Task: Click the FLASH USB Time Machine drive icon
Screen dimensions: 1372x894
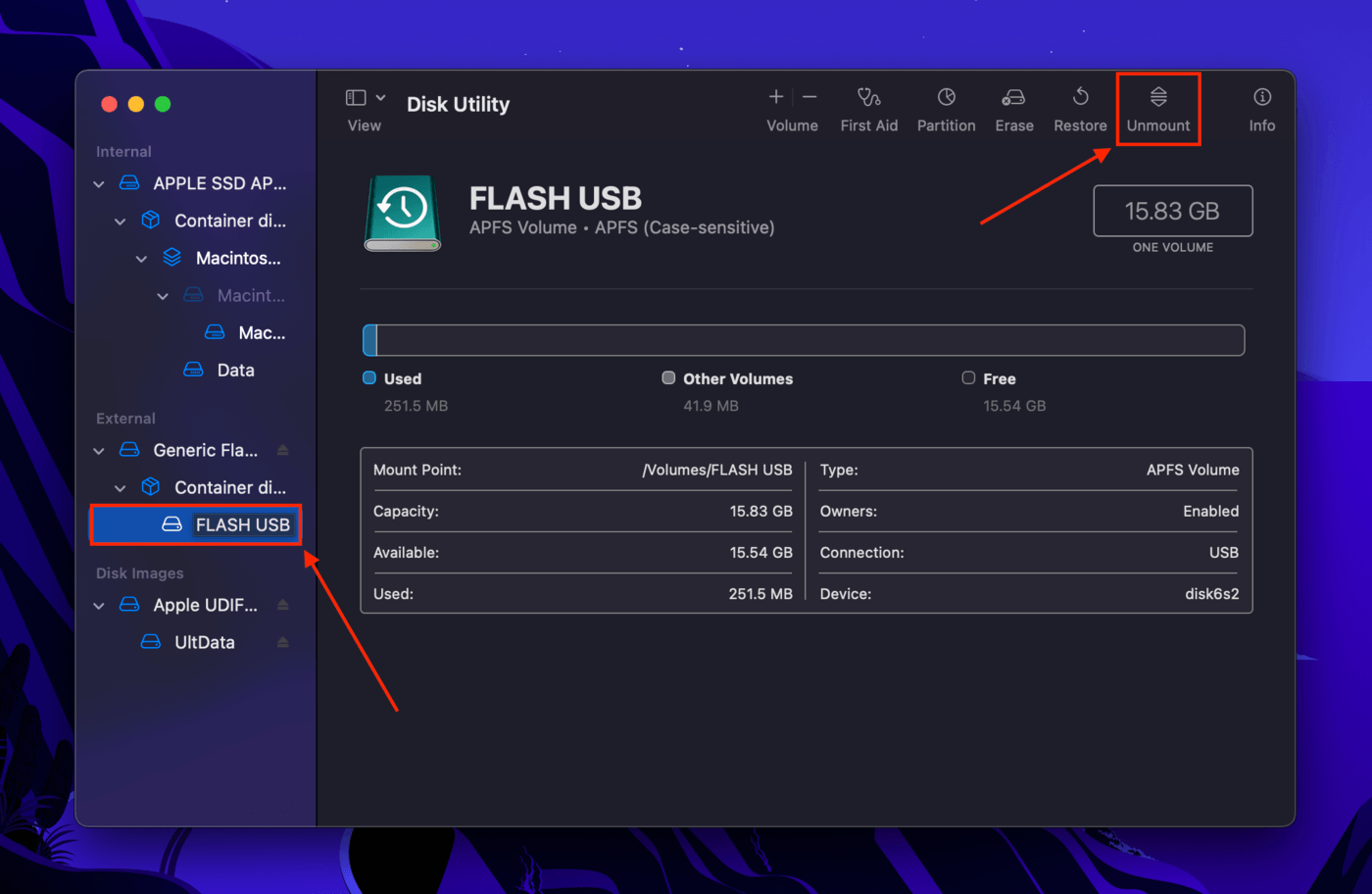Action: pyautogui.click(x=403, y=213)
